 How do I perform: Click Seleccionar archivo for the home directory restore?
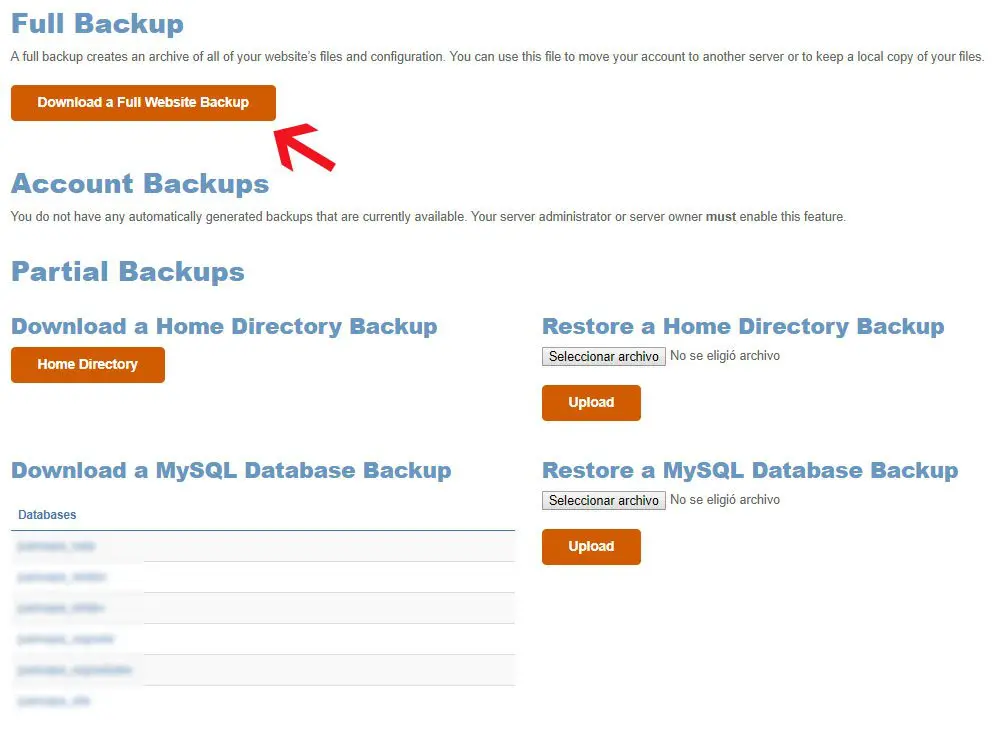[603, 355]
